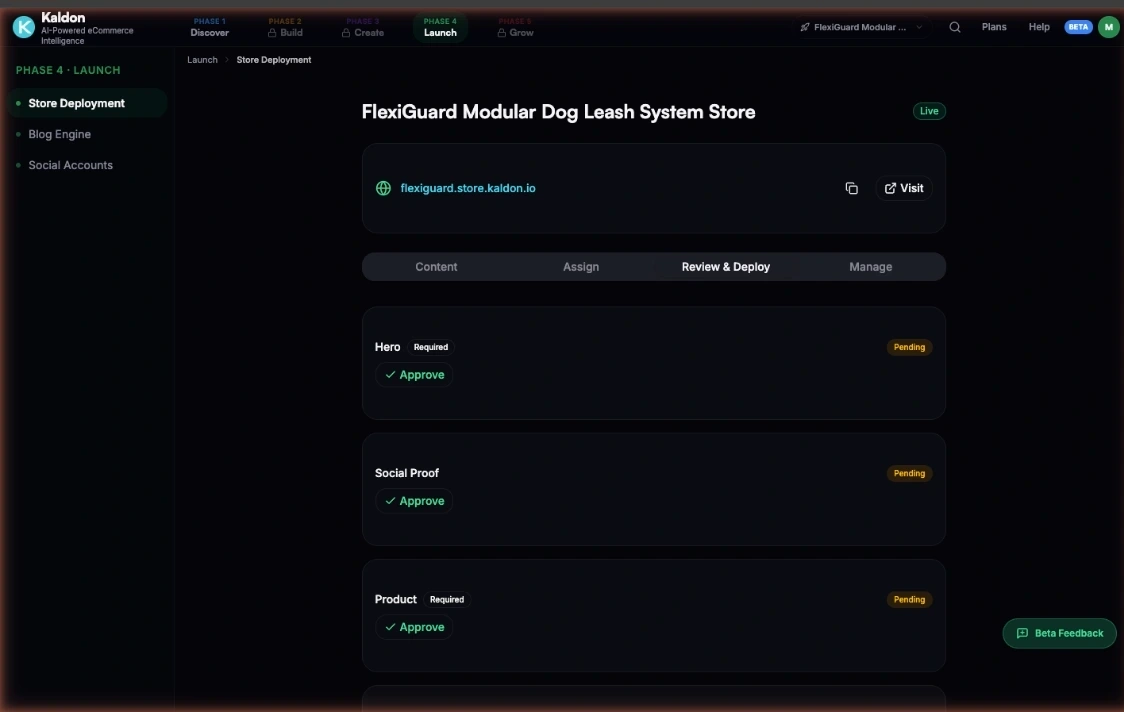Click the rocket icon in project selector
Screen dimensions: 1124x712
point(804,27)
